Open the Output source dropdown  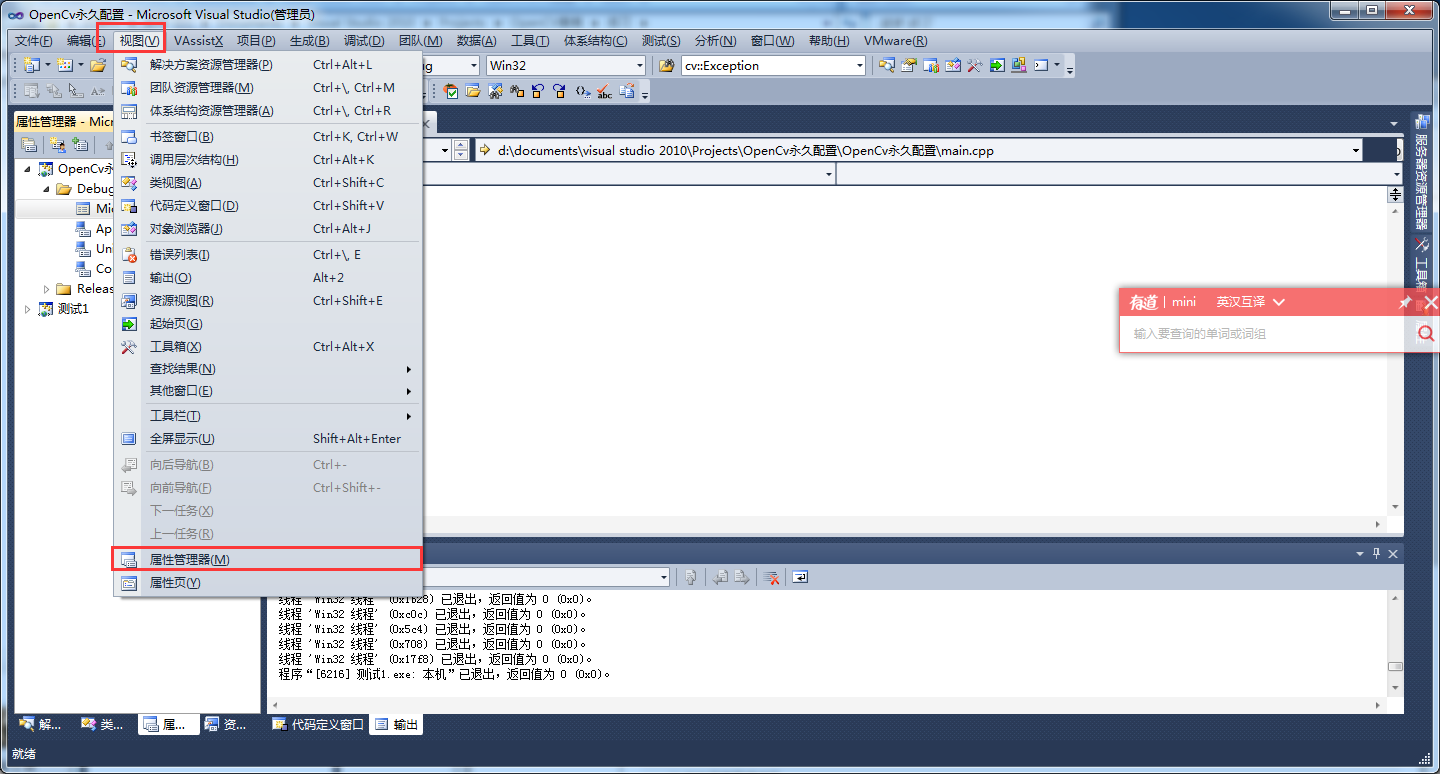(x=663, y=577)
